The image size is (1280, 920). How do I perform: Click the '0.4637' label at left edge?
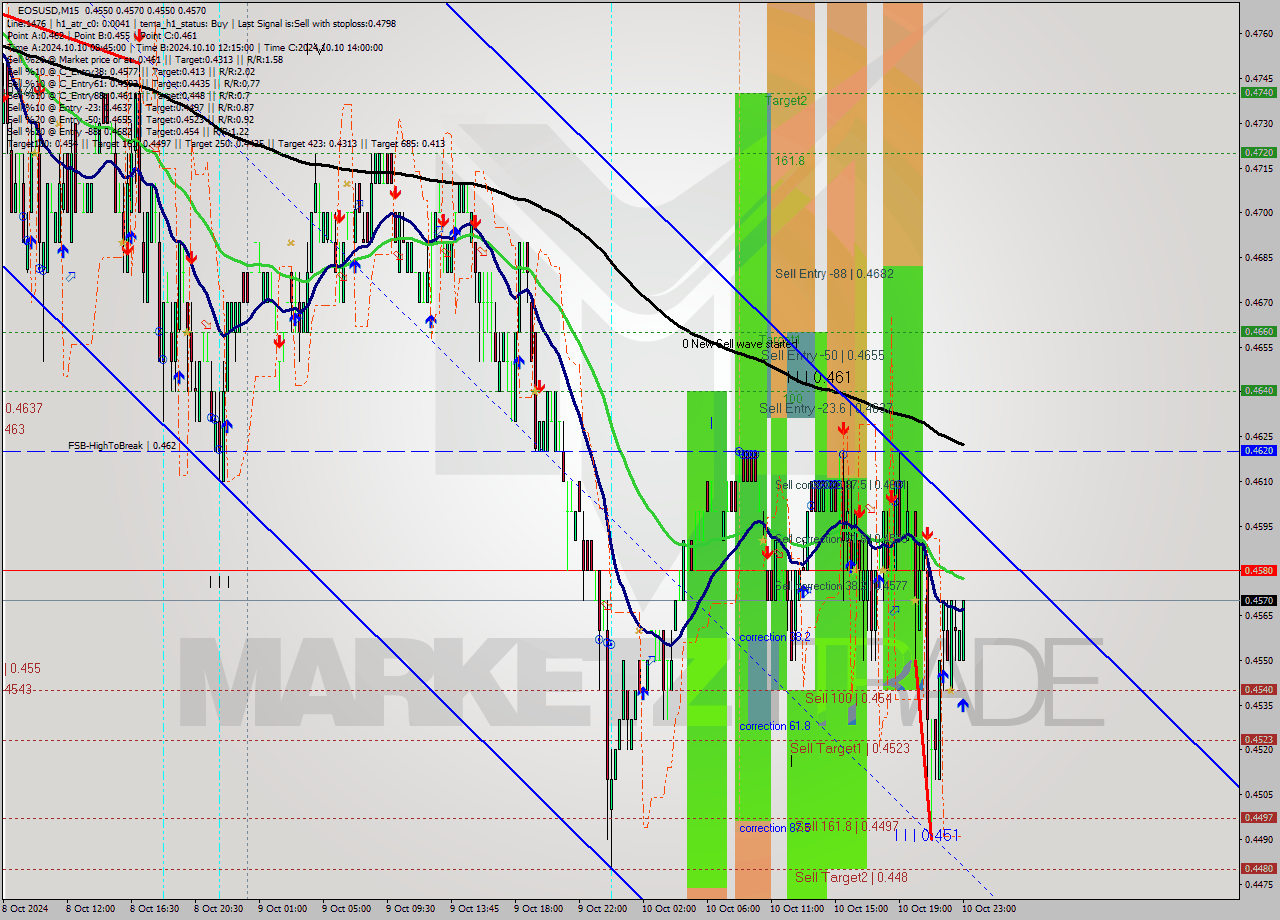(24, 408)
